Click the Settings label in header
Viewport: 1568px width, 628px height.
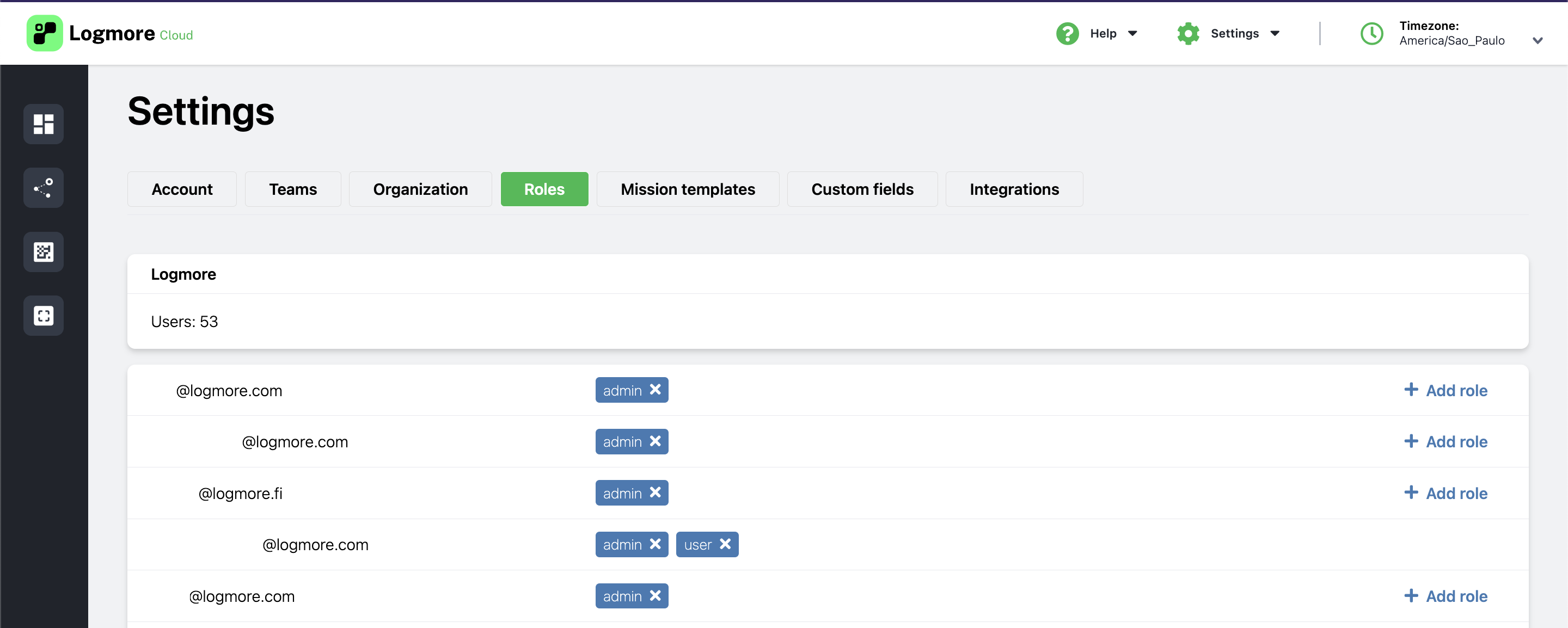pyautogui.click(x=1234, y=34)
